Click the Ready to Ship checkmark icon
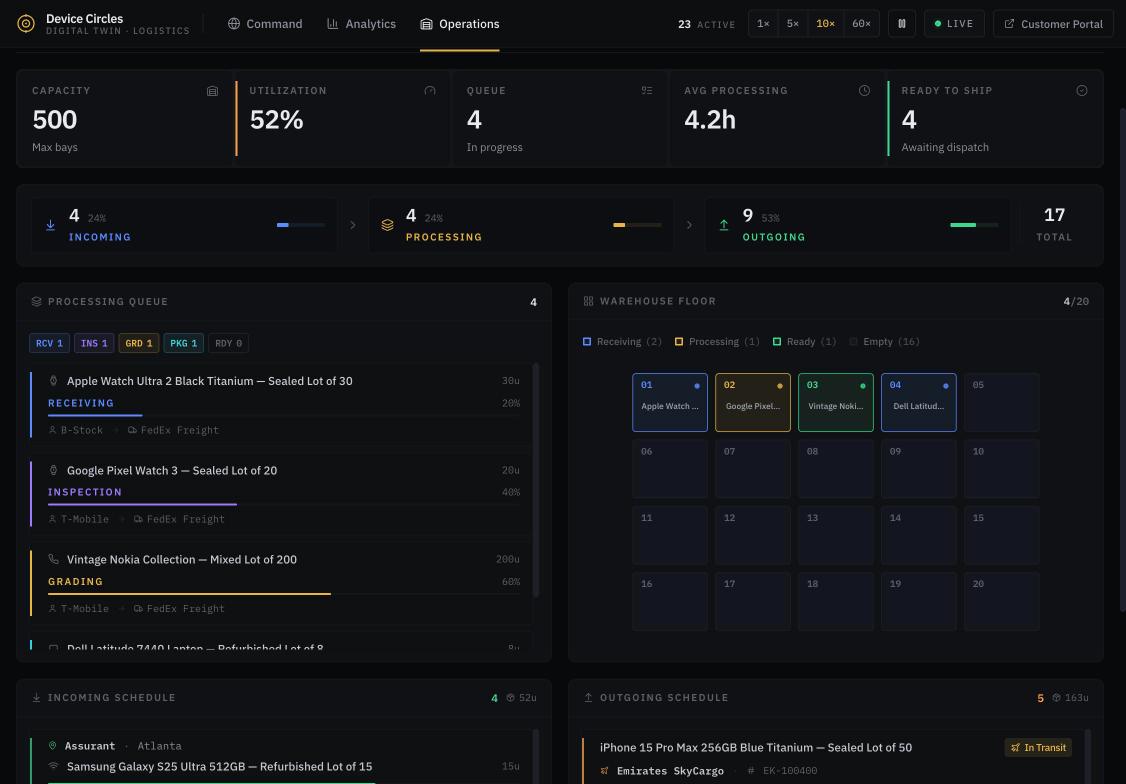This screenshot has height=784, width=1126. tap(1081, 90)
